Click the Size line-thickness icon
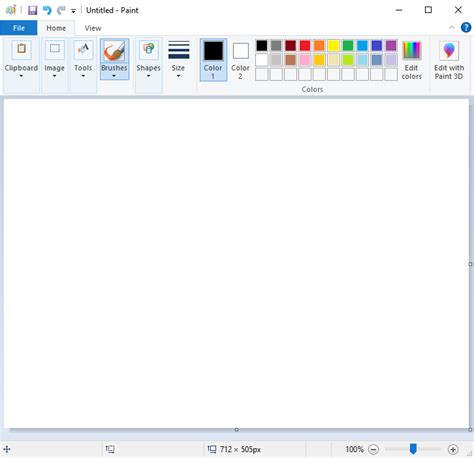Screen dimensions: 474x458 (x=179, y=50)
